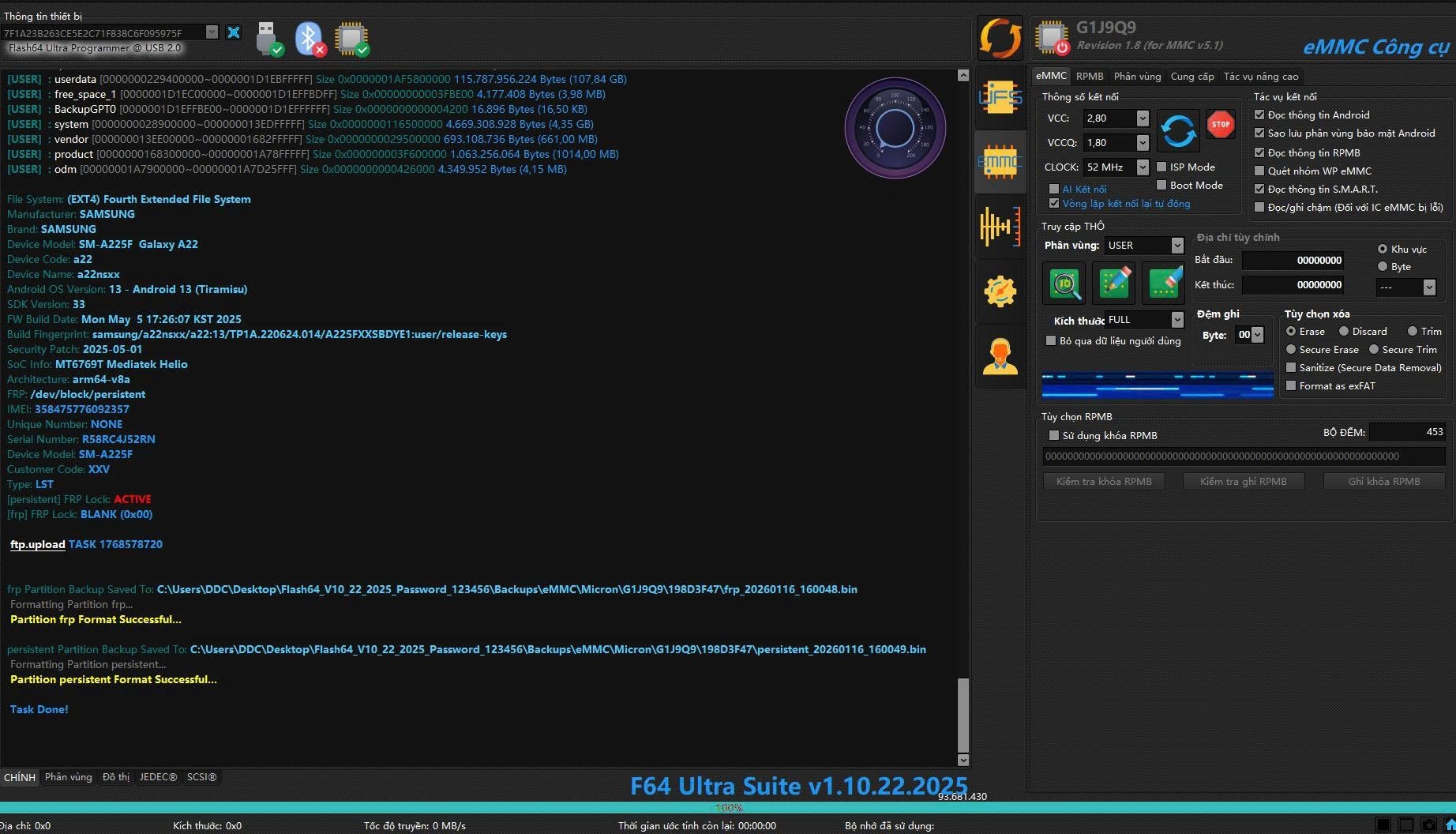Click the ftp.upload link in log
1456x834 pixels.
pos(37,544)
